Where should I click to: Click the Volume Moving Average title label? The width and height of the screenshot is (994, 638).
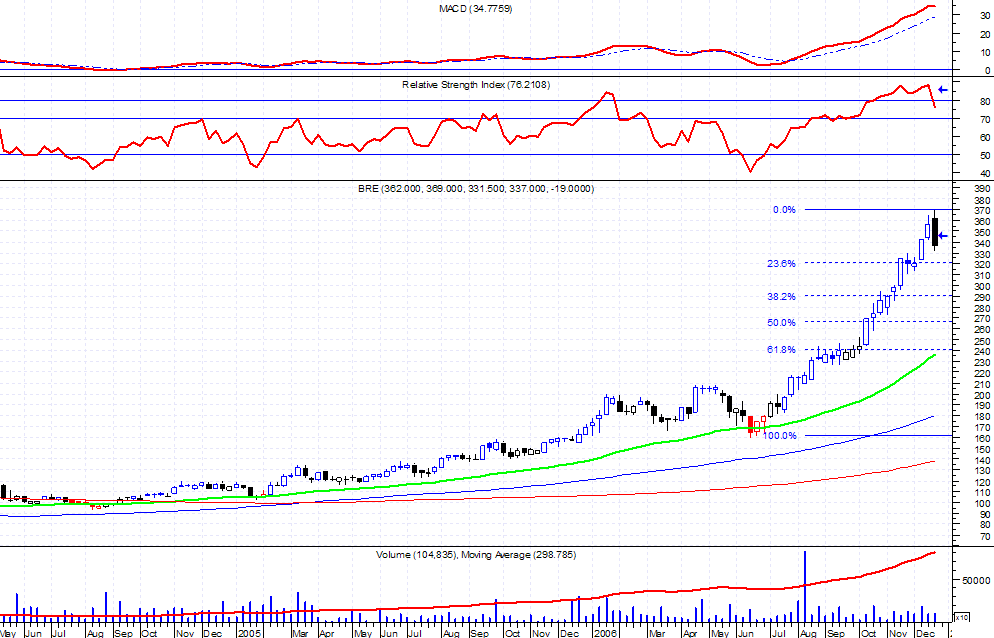coord(476,554)
